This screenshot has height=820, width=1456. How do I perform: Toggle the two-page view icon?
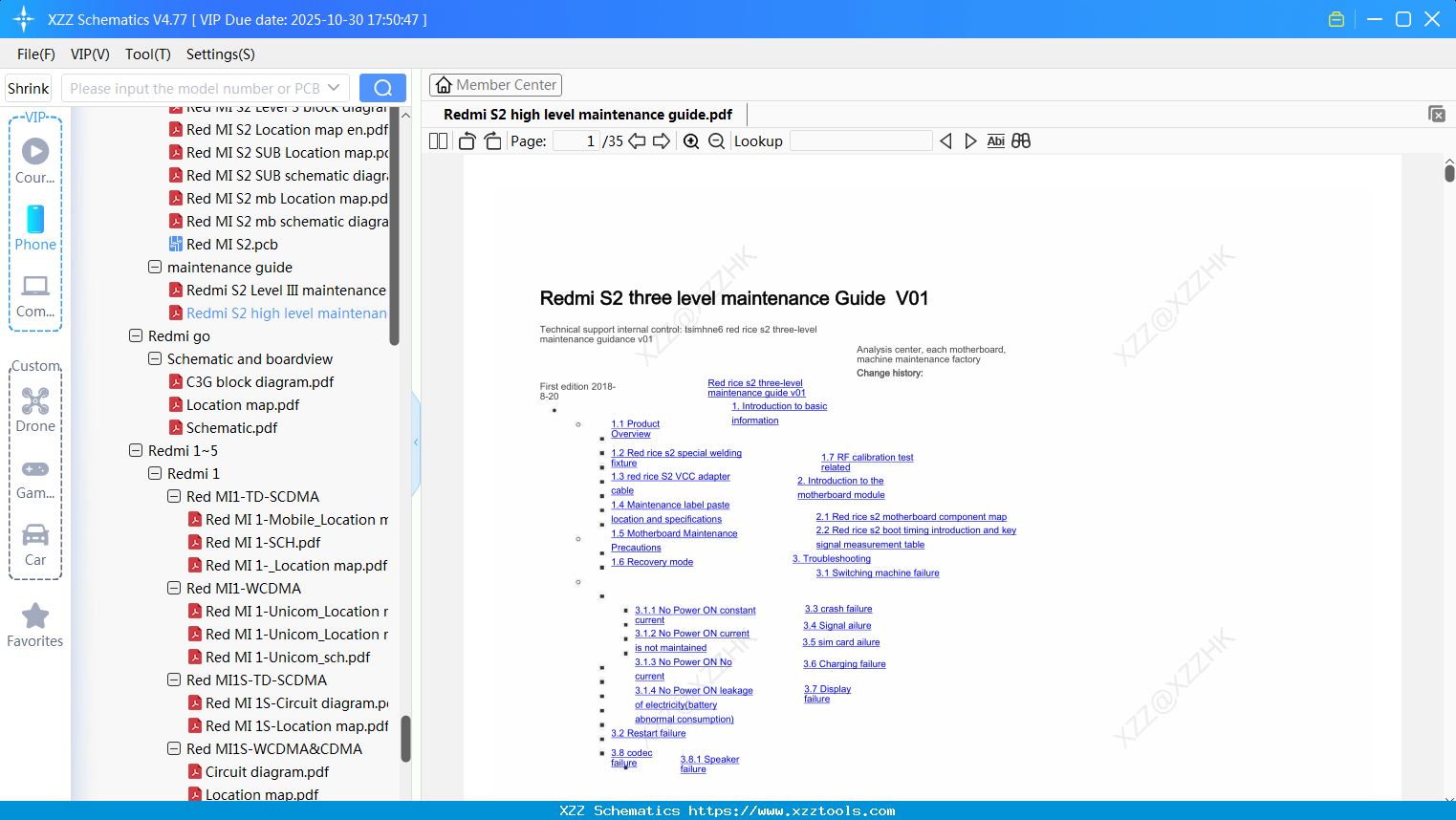tap(439, 140)
